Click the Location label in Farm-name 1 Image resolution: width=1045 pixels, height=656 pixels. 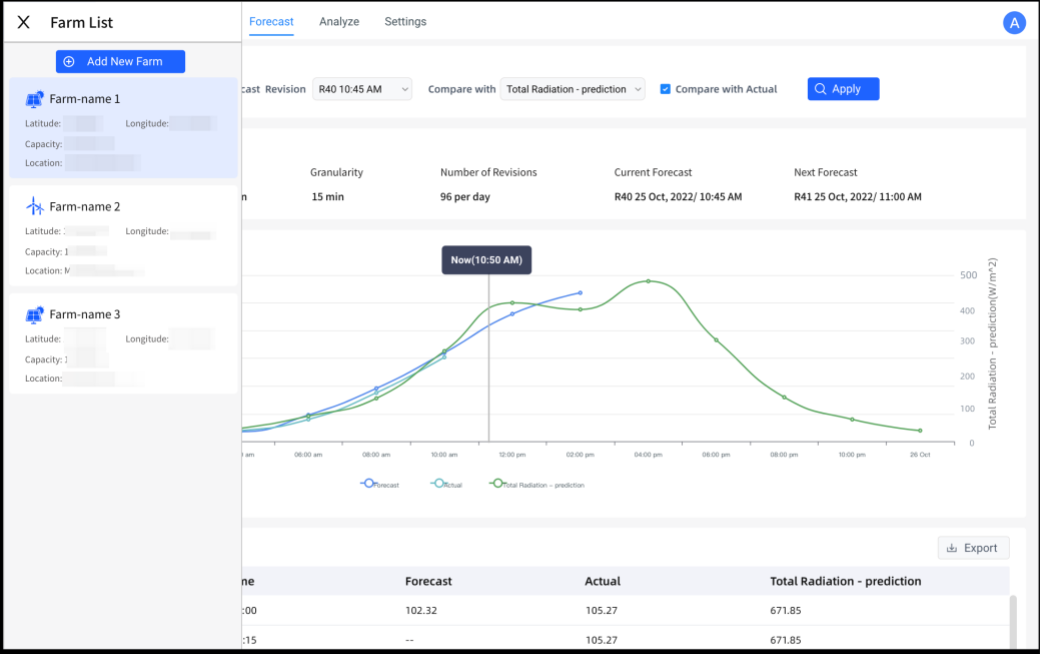(x=43, y=163)
